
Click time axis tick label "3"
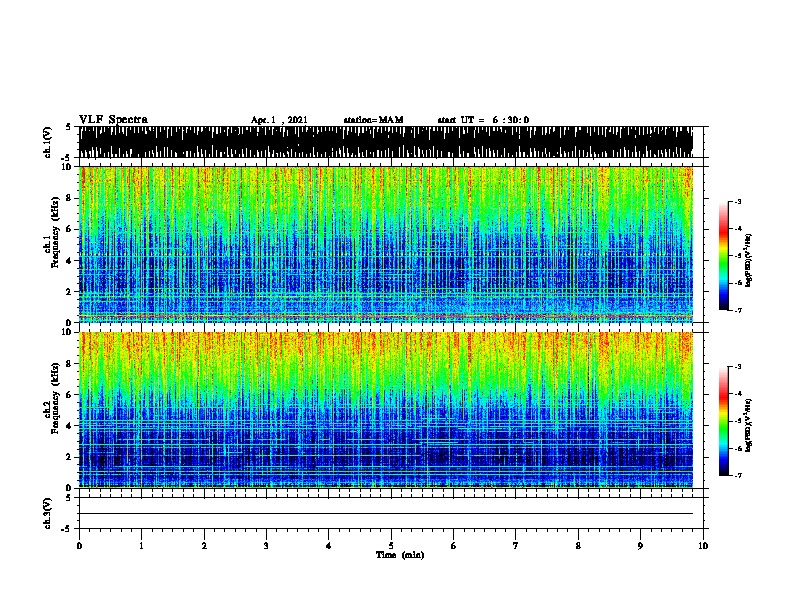266,546
